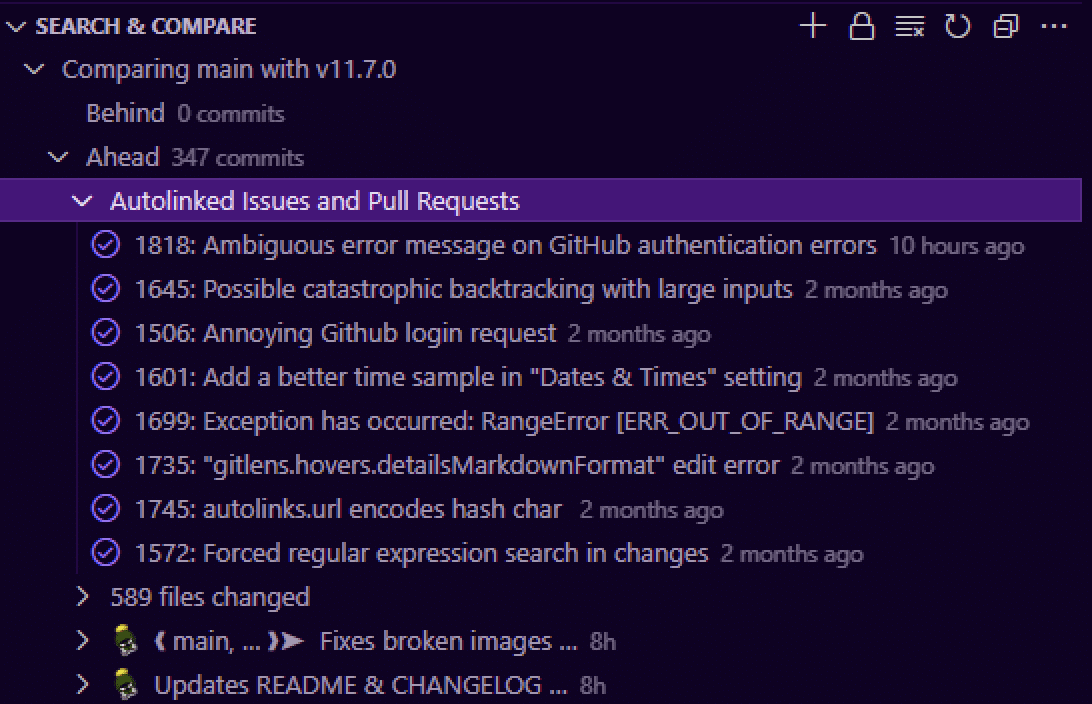Select issue 1699 RangeError ERR_OUT_OF_RANGE

point(504,421)
